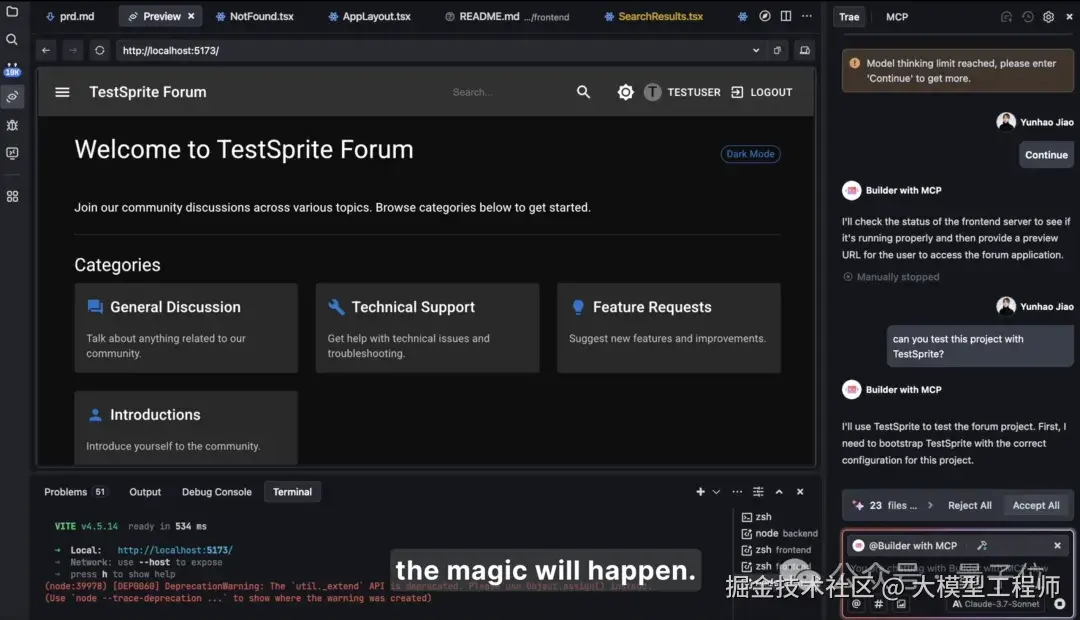Click the terminal panel sliders icon
The height and width of the screenshot is (620, 1080).
[x=758, y=492]
